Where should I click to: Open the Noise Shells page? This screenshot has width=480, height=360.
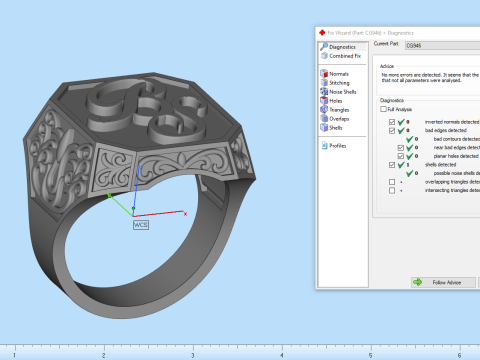[338, 92]
